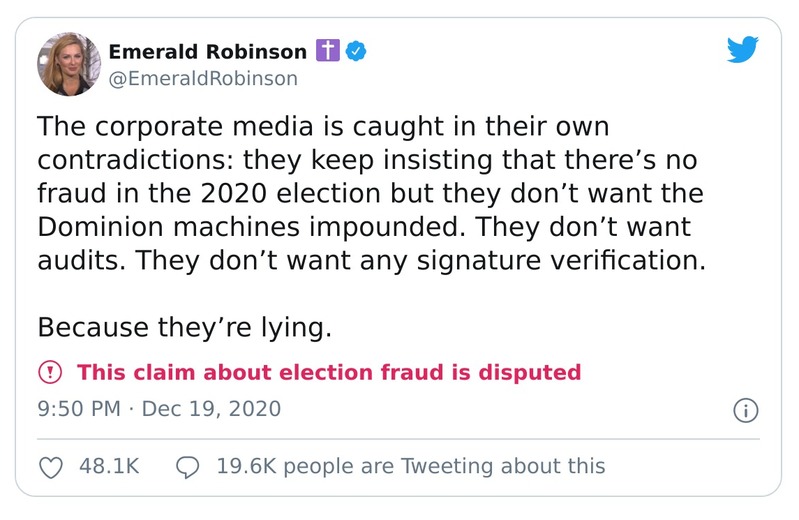Like the tweet with heart icon

point(54,466)
